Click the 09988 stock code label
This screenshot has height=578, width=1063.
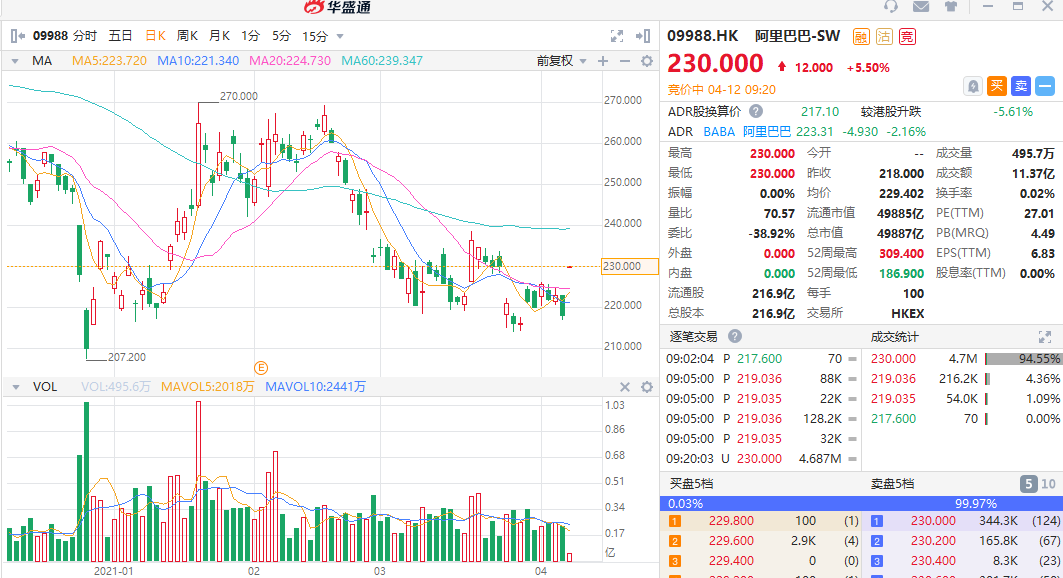coord(51,36)
